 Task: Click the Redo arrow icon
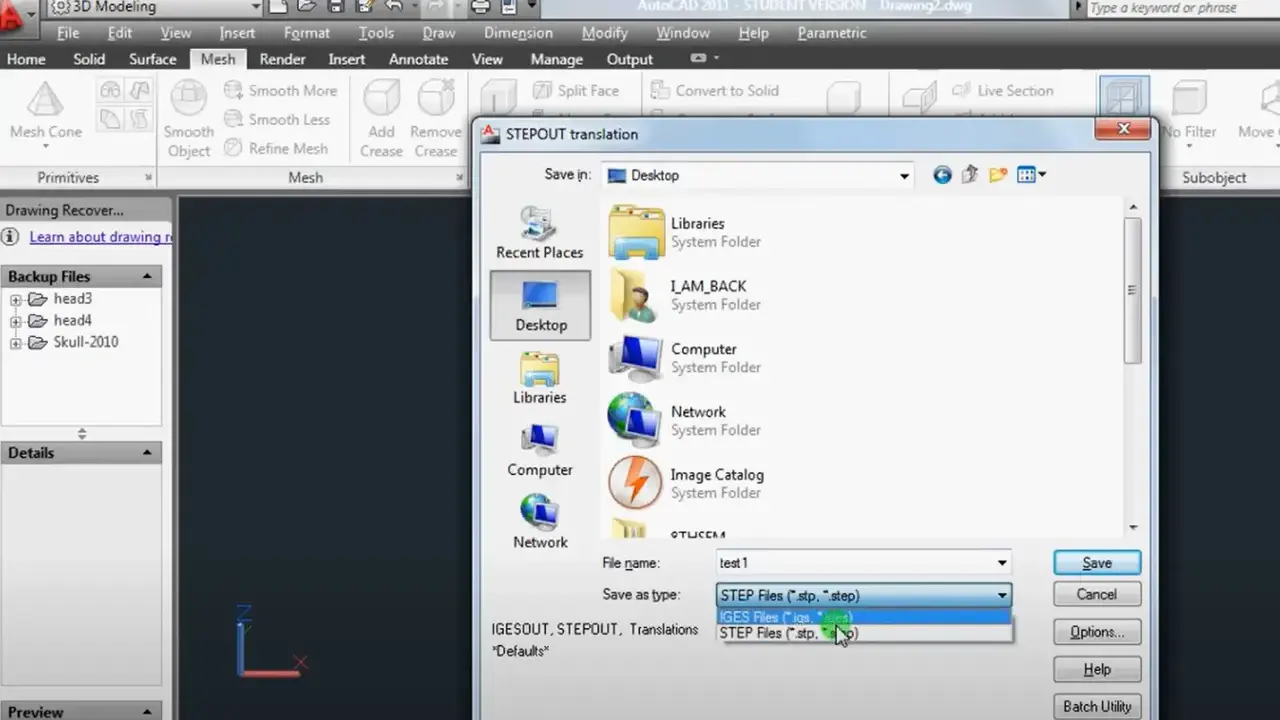435,7
